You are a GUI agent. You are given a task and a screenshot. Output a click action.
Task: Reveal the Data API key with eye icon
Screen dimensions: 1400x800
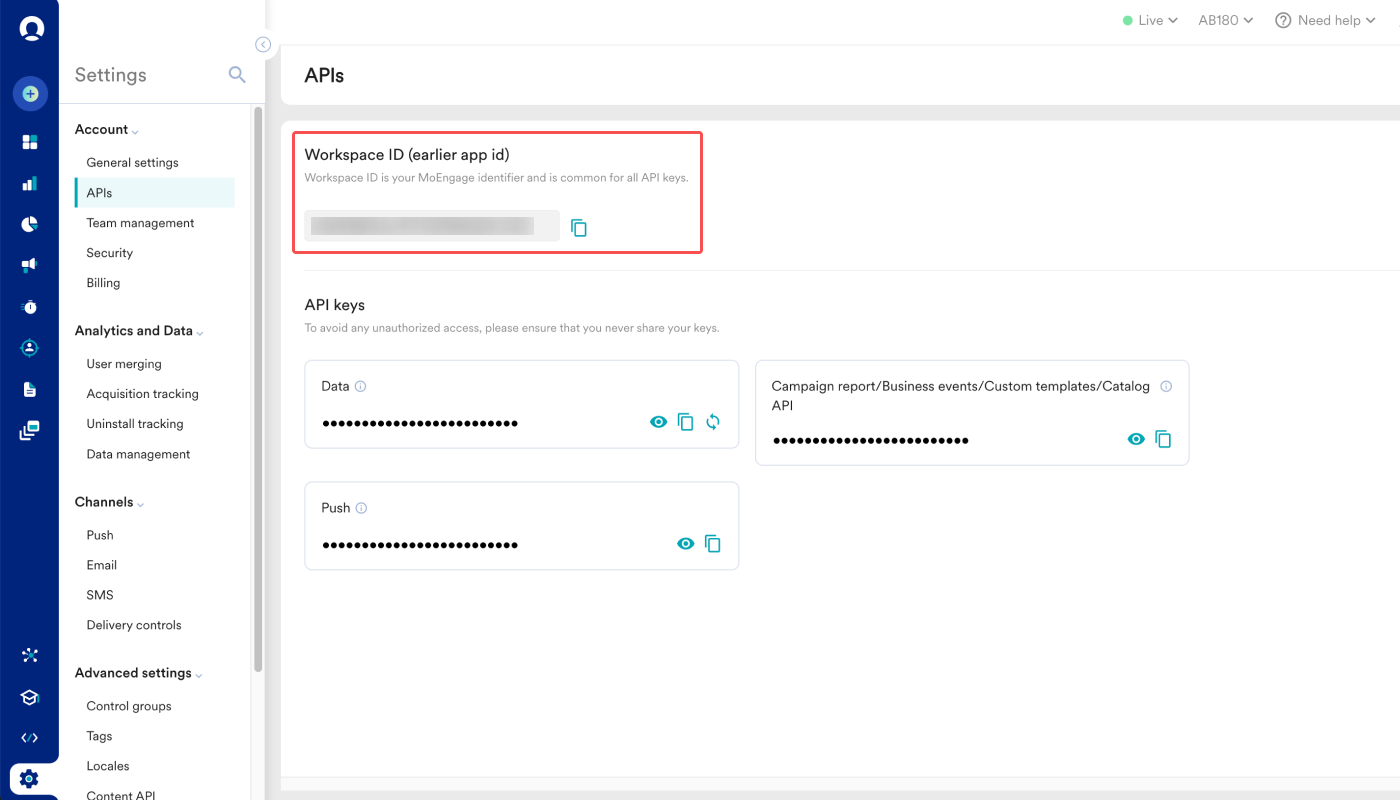(658, 422)
